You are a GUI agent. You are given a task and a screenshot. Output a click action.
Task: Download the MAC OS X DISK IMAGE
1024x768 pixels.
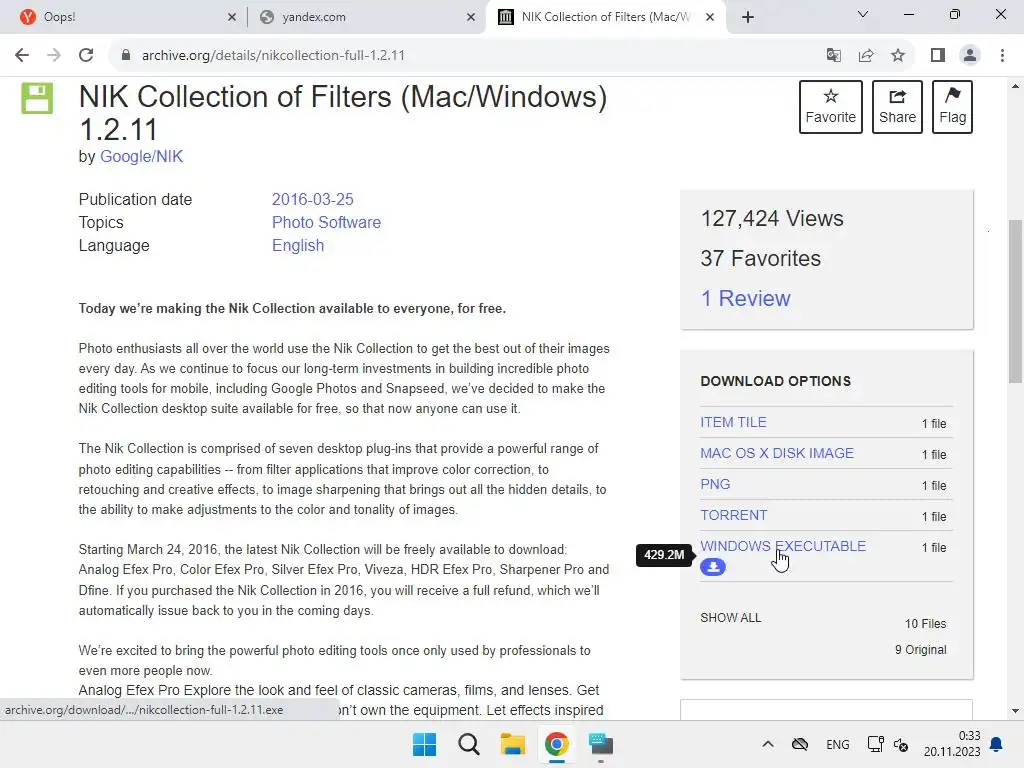coord(776,453)
